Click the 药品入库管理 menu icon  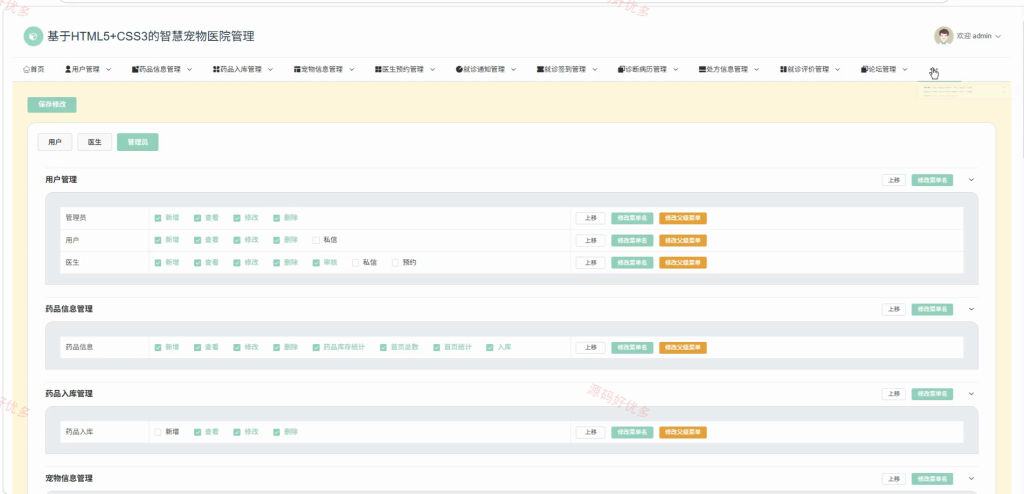point(216,69)
